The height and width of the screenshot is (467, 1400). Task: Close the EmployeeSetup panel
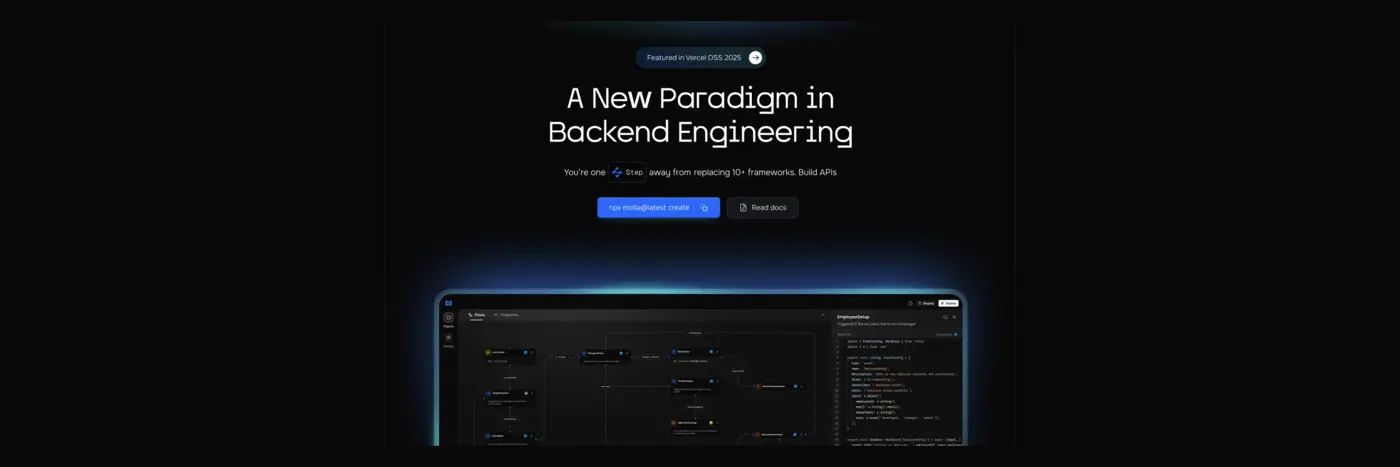click(x=954, y=317)
